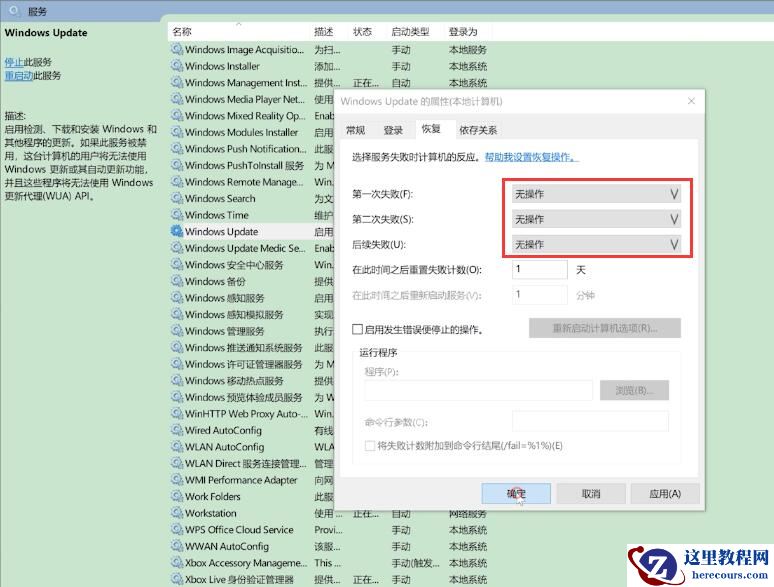Switch to the 常规 tab
The height and width of the screenshot is (587, 774).
tap(355, 130)
